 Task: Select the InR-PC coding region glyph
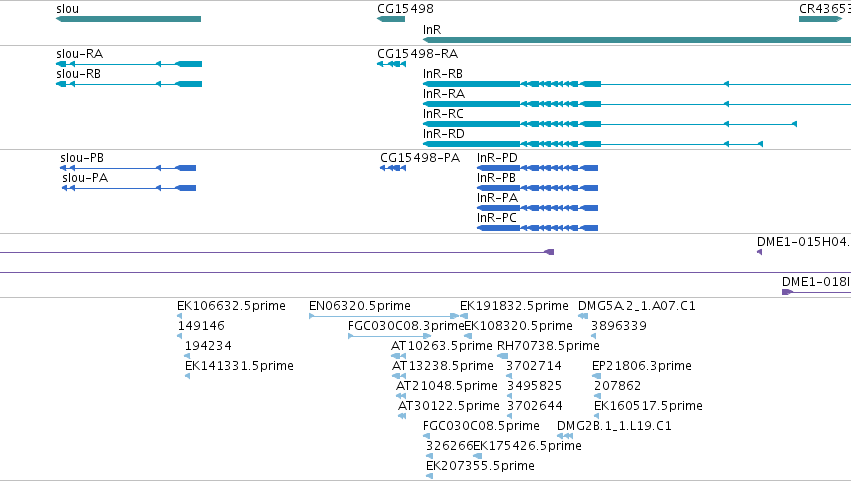tap(537, 228)
